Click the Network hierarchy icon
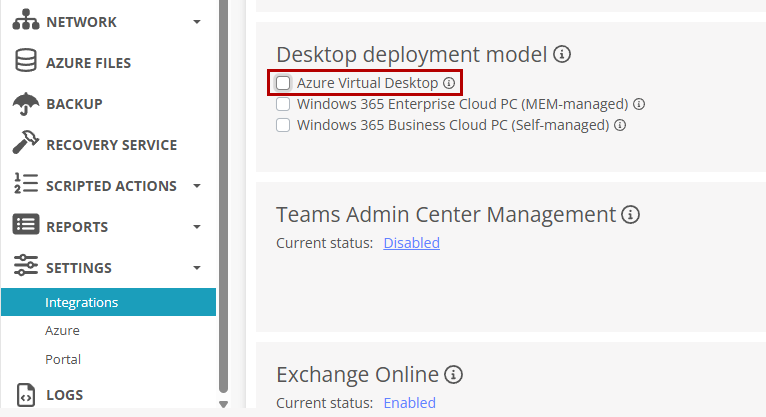 pyautogui.click(x=26, y=20)
